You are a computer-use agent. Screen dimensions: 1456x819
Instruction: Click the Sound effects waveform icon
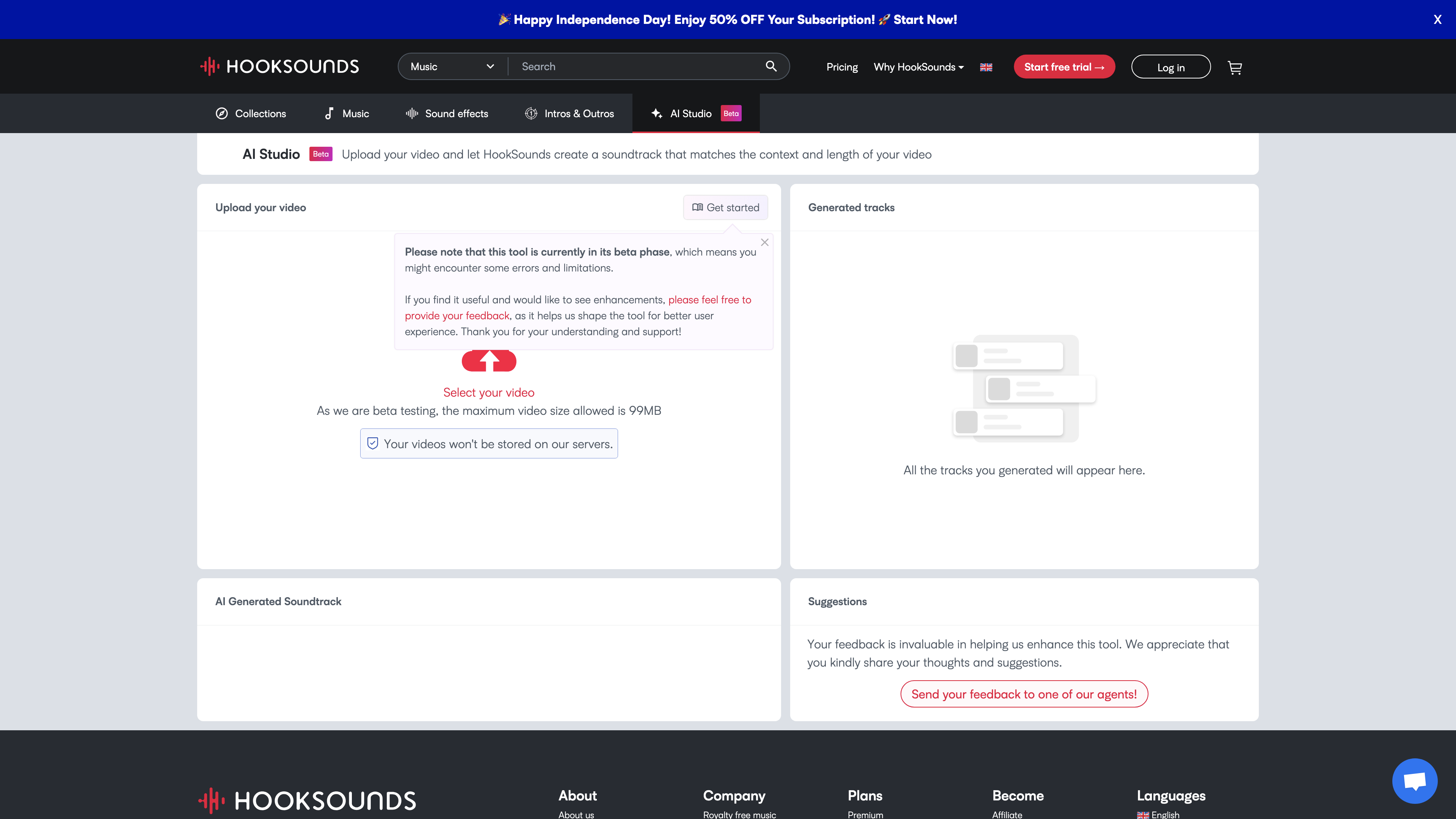click(412, 114)
